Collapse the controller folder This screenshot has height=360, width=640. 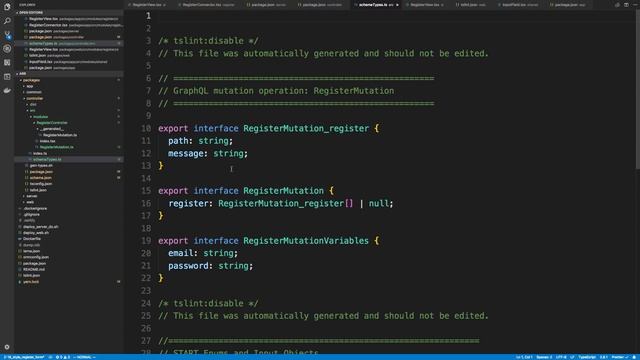33,98
